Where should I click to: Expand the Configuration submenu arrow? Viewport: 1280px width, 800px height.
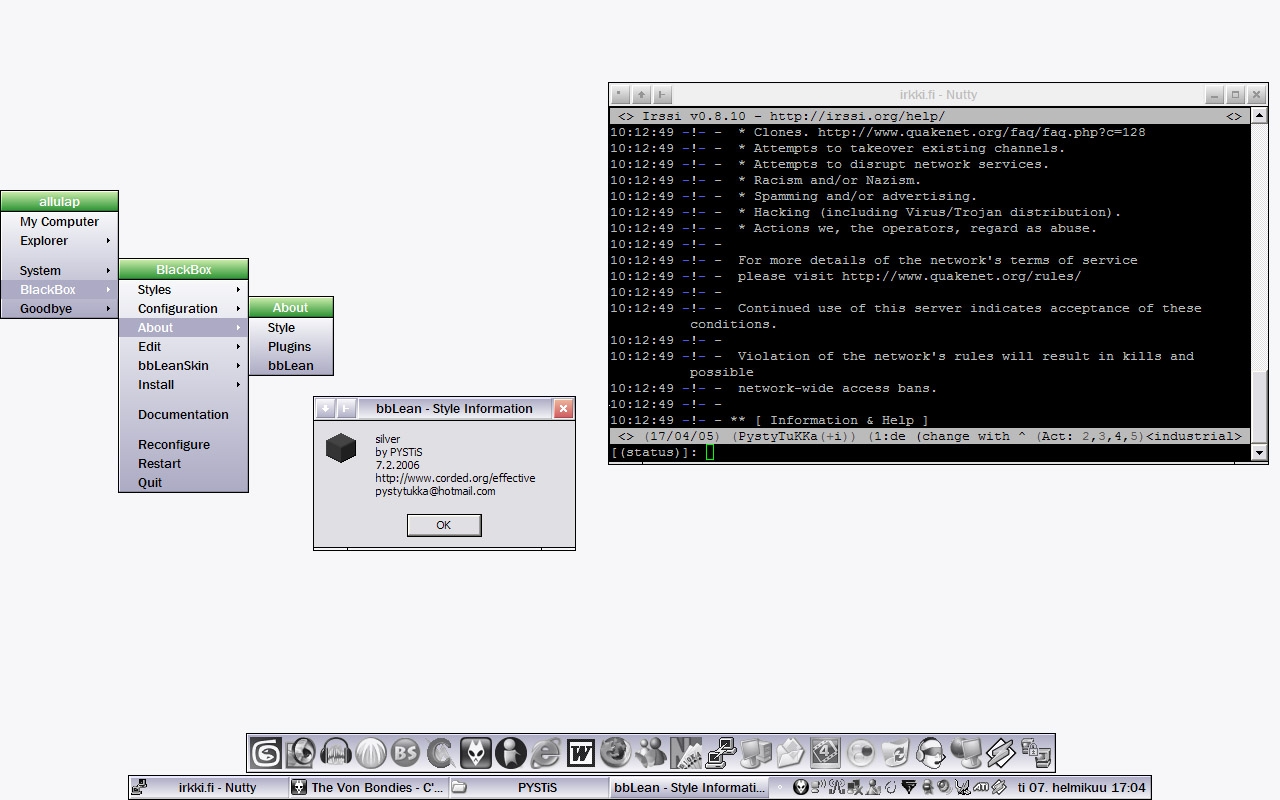(x=238, y=308)
